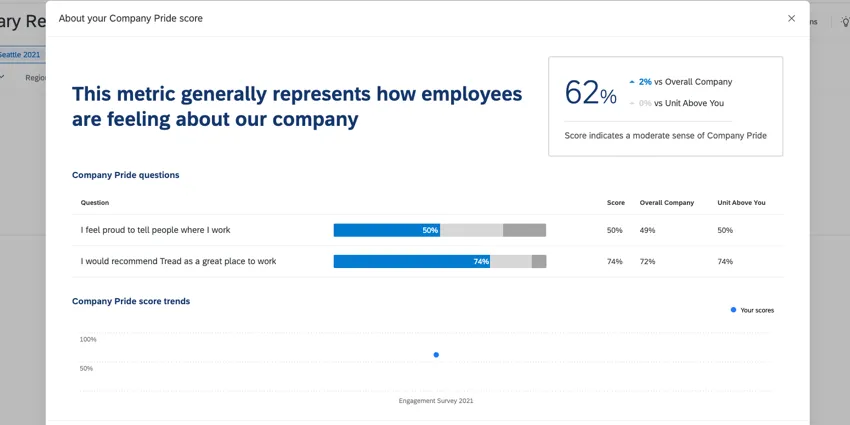This screenshot has width=850, height=425.
Task: Select 'I feel proud to tell people' question
Action: [155, 230]
